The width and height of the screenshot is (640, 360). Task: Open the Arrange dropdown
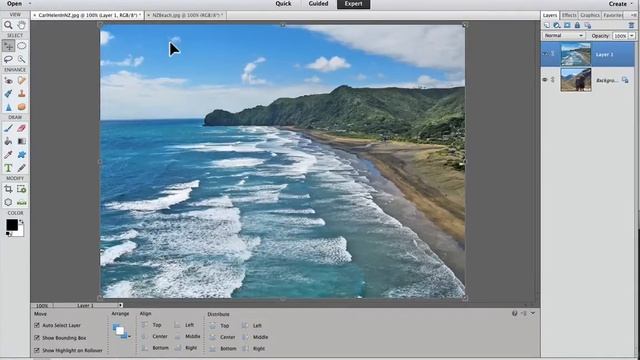(x=121, y=331)
